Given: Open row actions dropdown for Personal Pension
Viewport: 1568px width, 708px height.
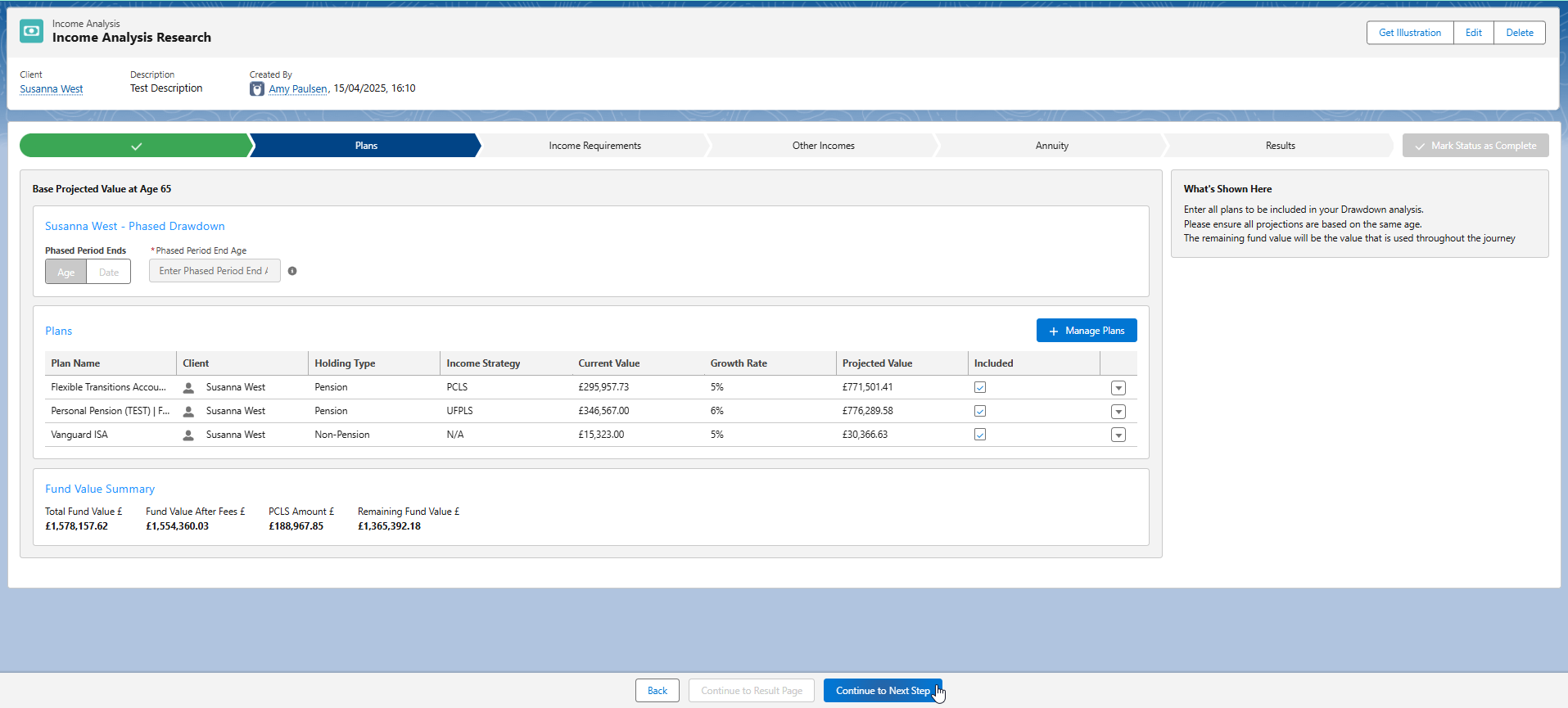Looking at the screenshot, I should click(1118, 412).
